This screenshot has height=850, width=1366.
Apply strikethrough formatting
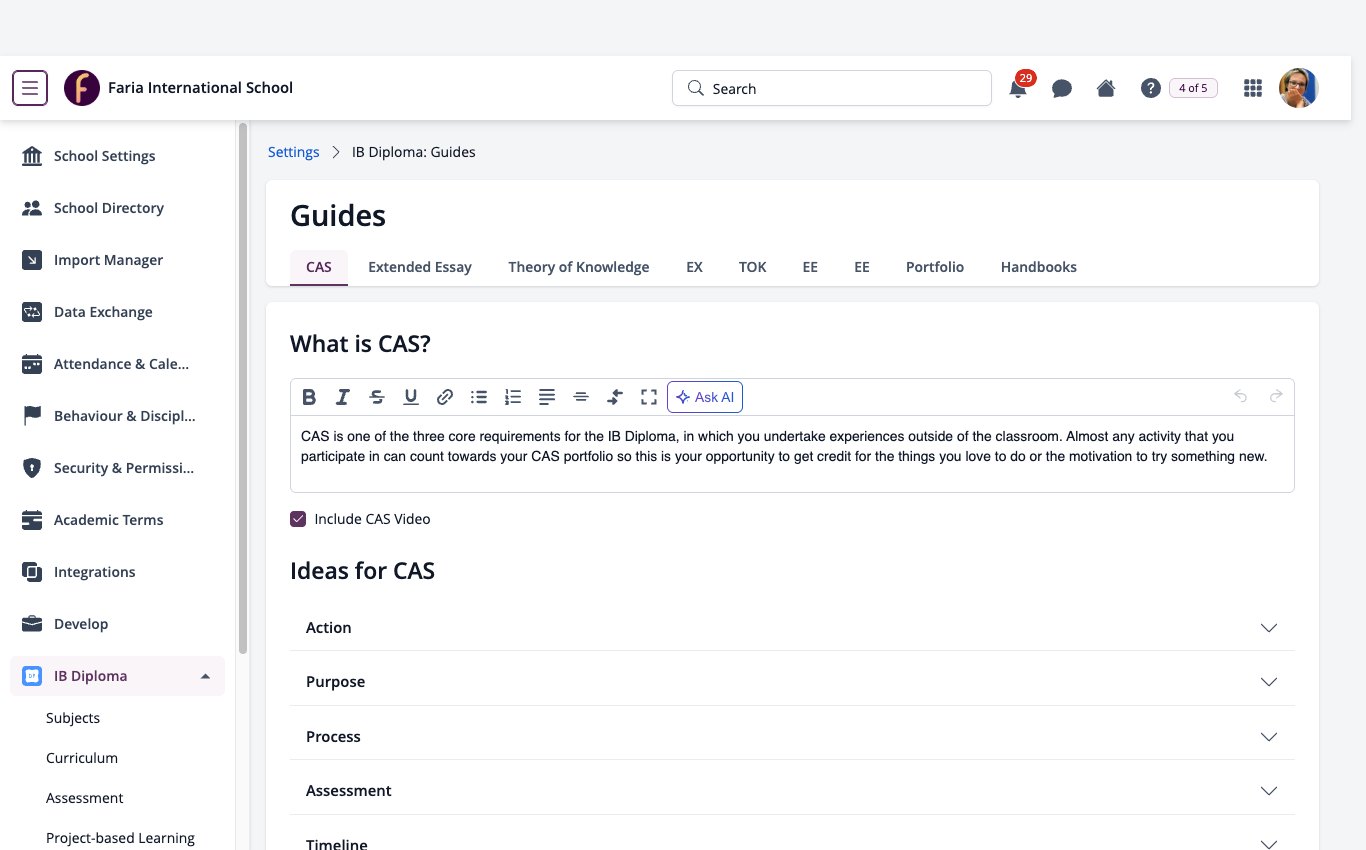(377, 397)
